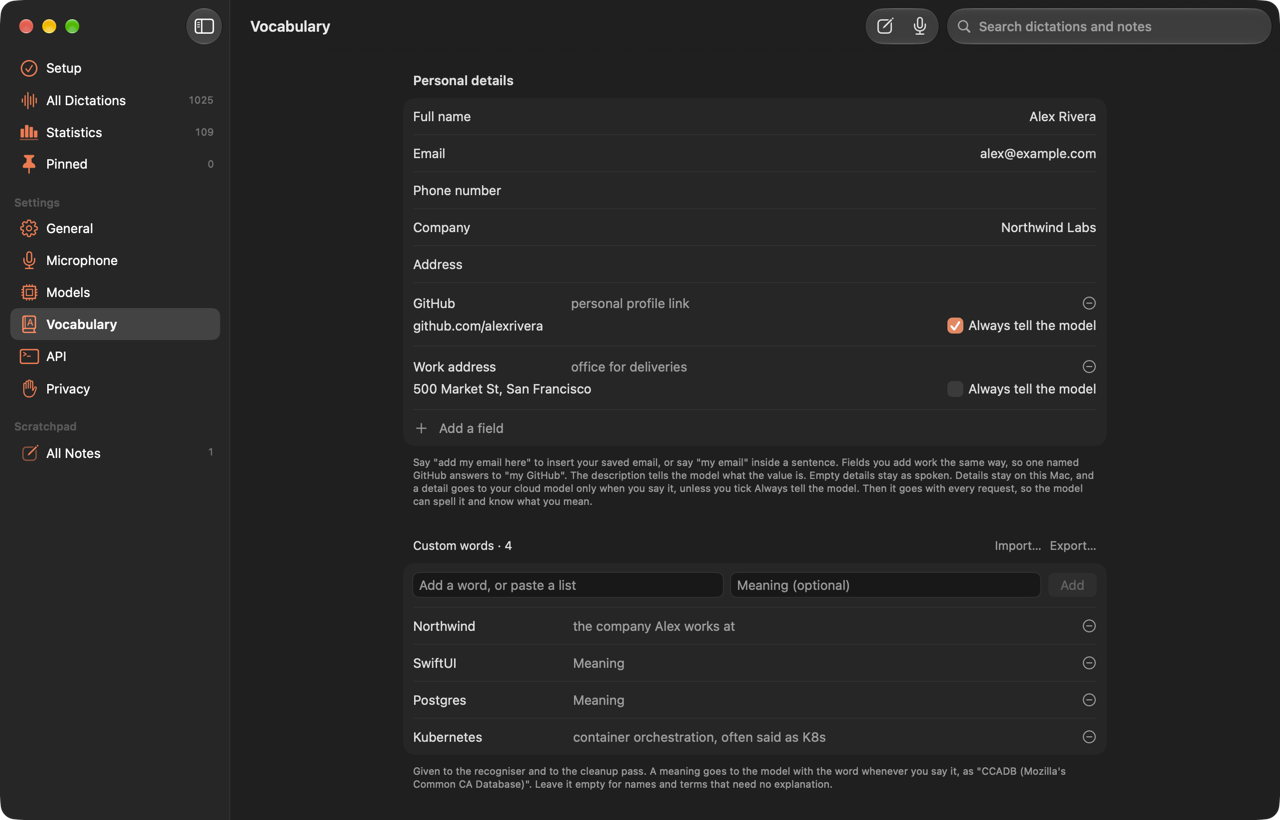Click the Microphone settings icon in sidebar

click(29, 260)
